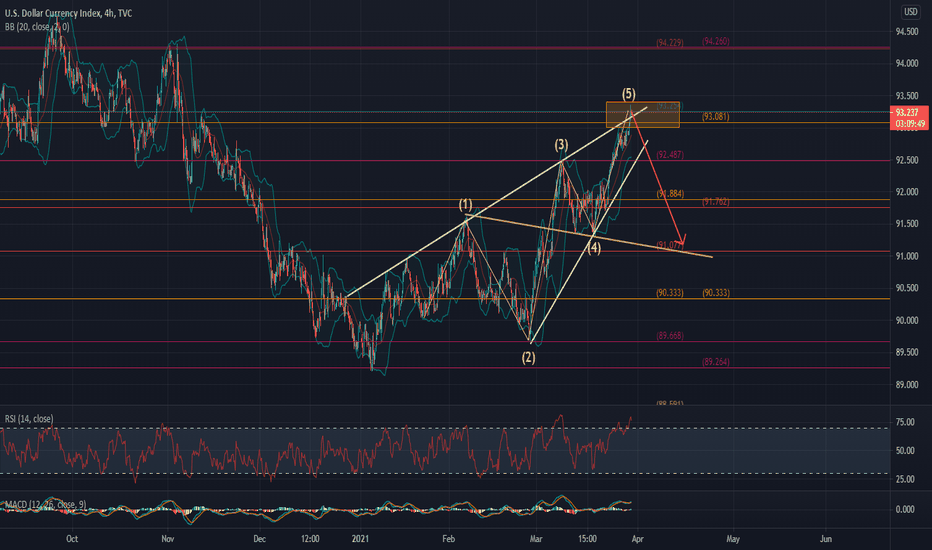
Task: Click 92.500 on the price axis
Action: (907, 161)
